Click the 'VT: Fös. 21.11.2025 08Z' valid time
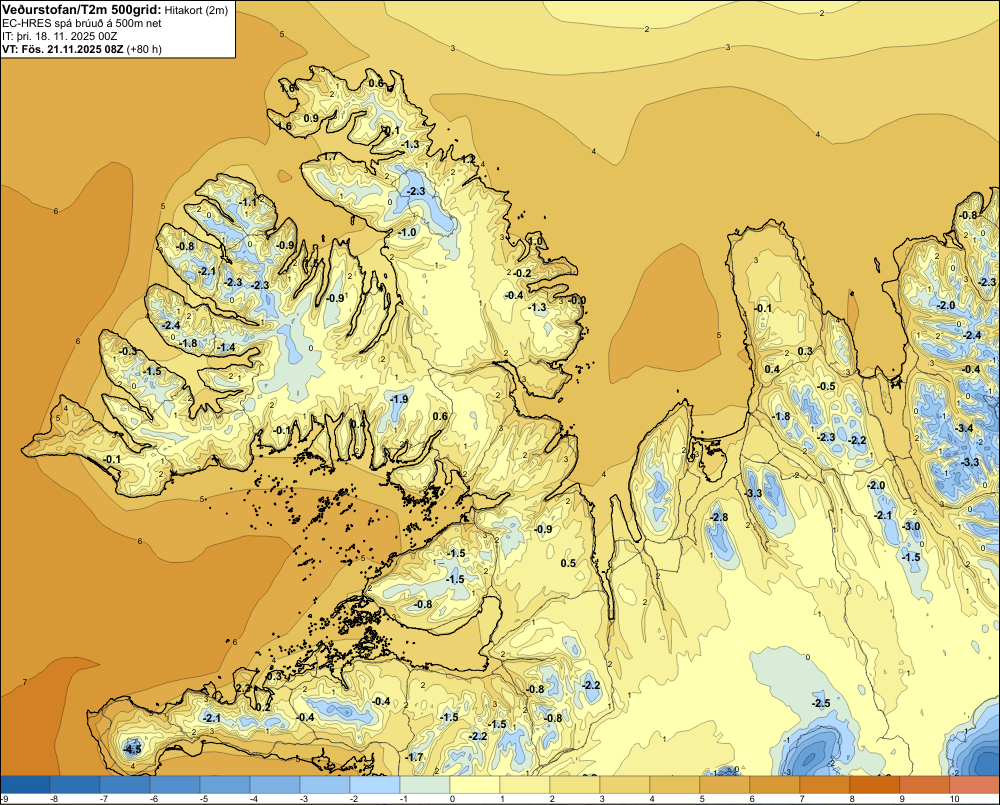 click(x=64, y=50)
